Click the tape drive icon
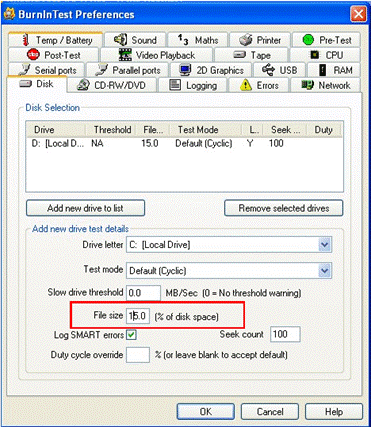The image size is (371, 427). click(x=239, y=54)
